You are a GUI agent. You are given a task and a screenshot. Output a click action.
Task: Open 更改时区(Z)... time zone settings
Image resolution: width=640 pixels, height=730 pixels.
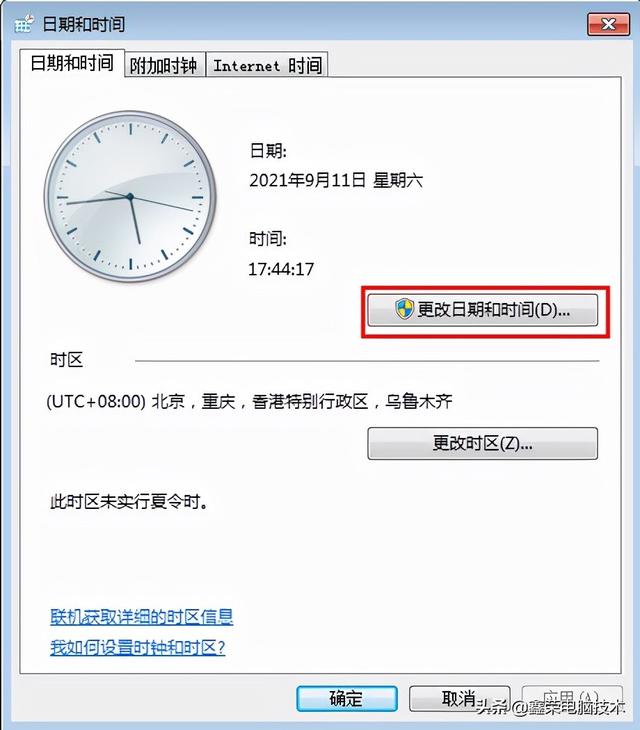(x=483, y=443)
